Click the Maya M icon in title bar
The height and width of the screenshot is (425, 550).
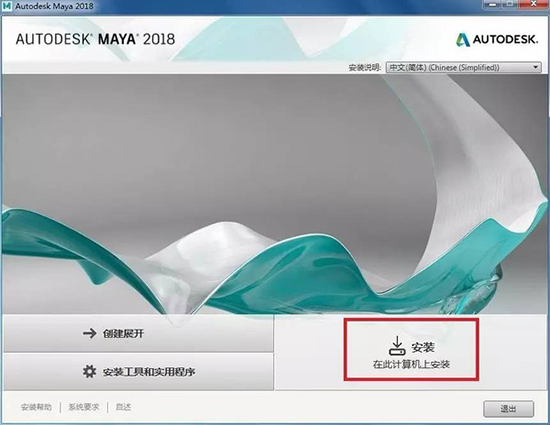pos(7,6)
